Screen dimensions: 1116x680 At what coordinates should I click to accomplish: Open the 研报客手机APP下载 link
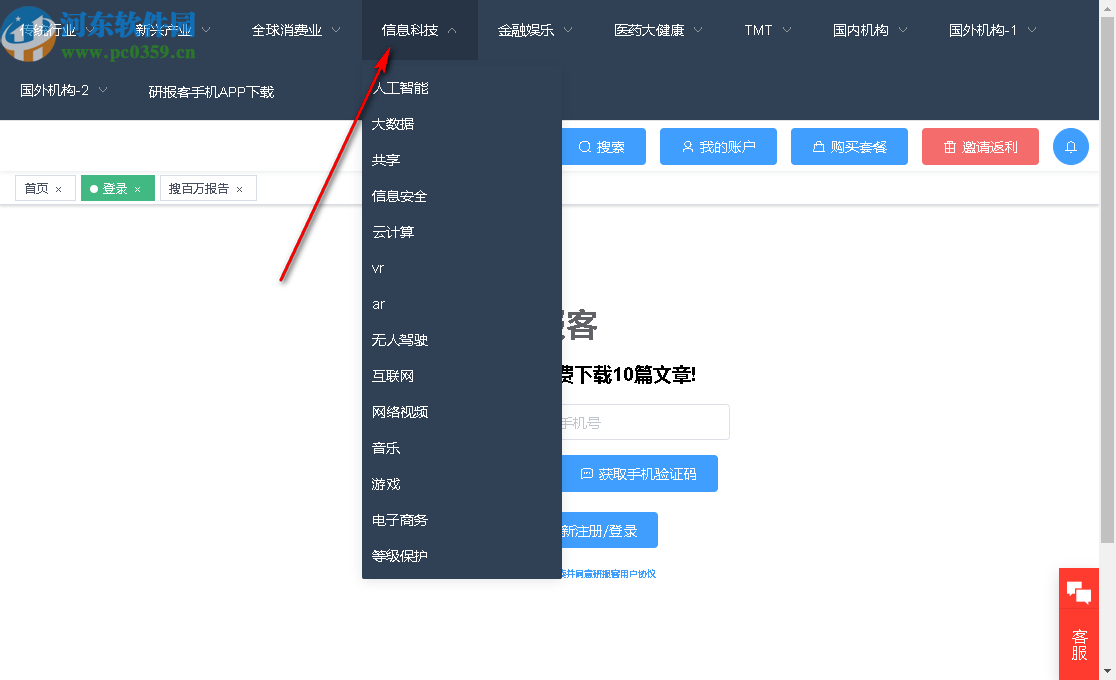pos(210,90)
